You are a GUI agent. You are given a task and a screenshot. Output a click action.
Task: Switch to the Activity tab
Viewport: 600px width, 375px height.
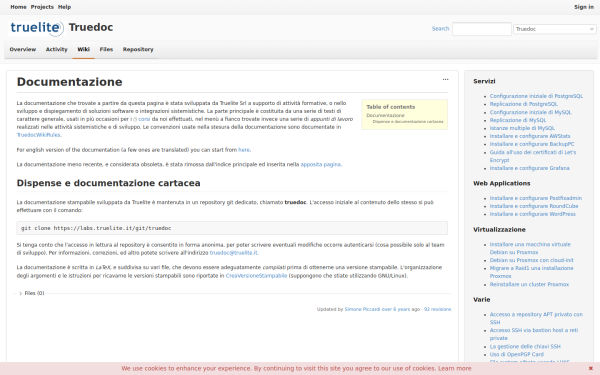point(56,49)
